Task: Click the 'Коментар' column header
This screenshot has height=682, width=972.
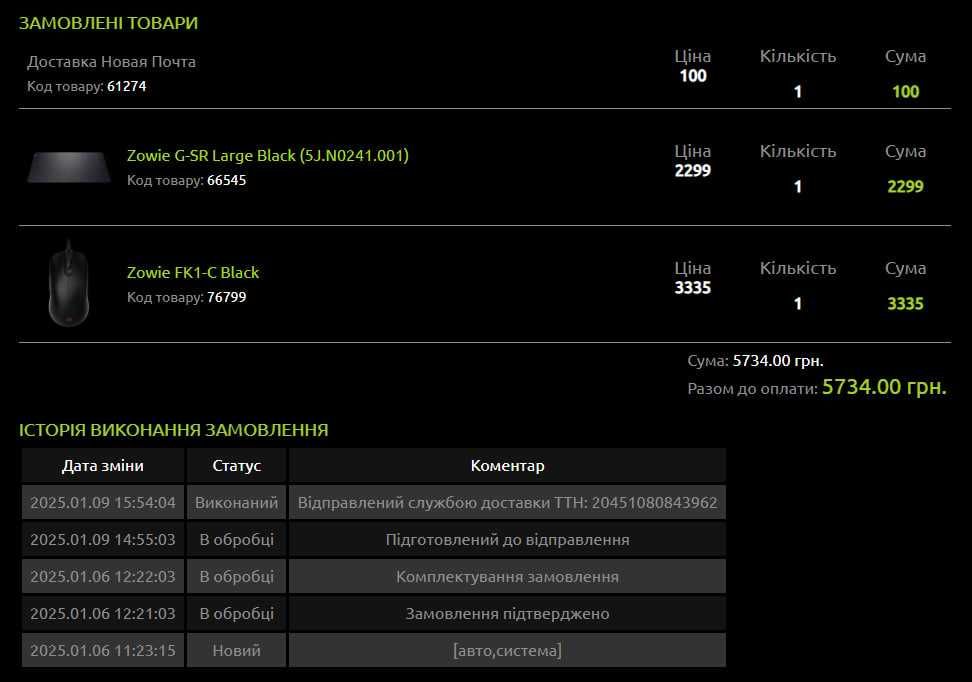Action: pos(507,466)
